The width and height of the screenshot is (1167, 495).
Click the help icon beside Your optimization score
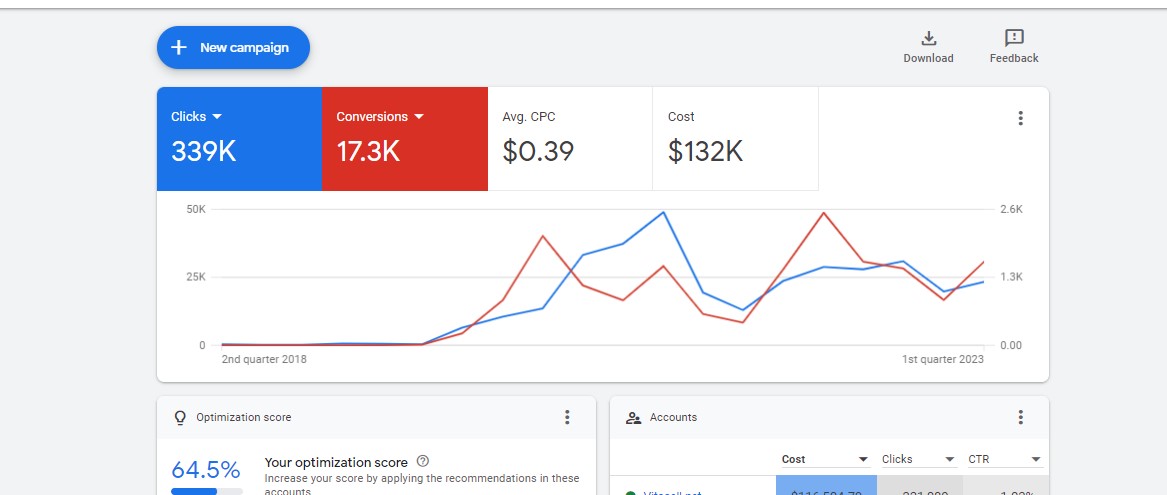423,462
